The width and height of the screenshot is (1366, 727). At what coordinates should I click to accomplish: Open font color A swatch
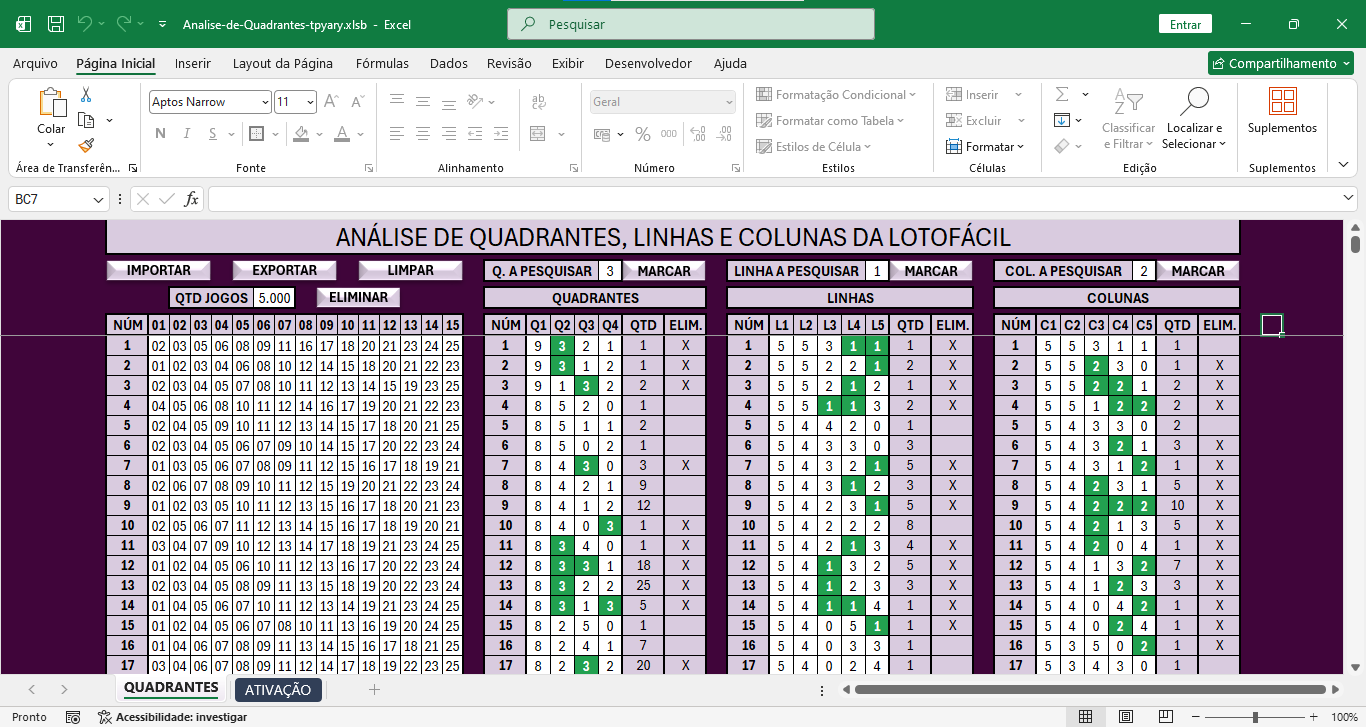(x=342, y=134)
